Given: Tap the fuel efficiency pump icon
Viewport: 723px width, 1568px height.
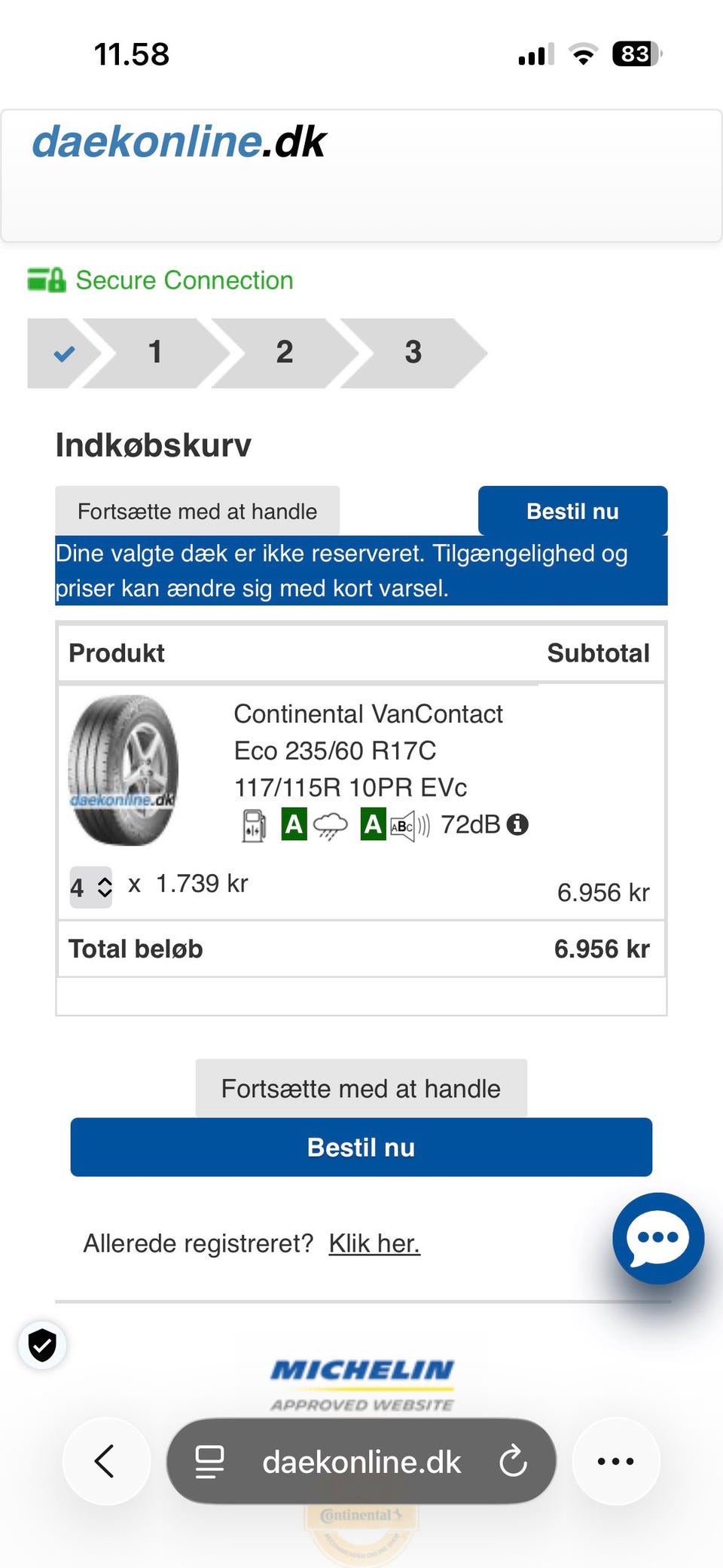Looking at the screenshot, I should [254, 825].
